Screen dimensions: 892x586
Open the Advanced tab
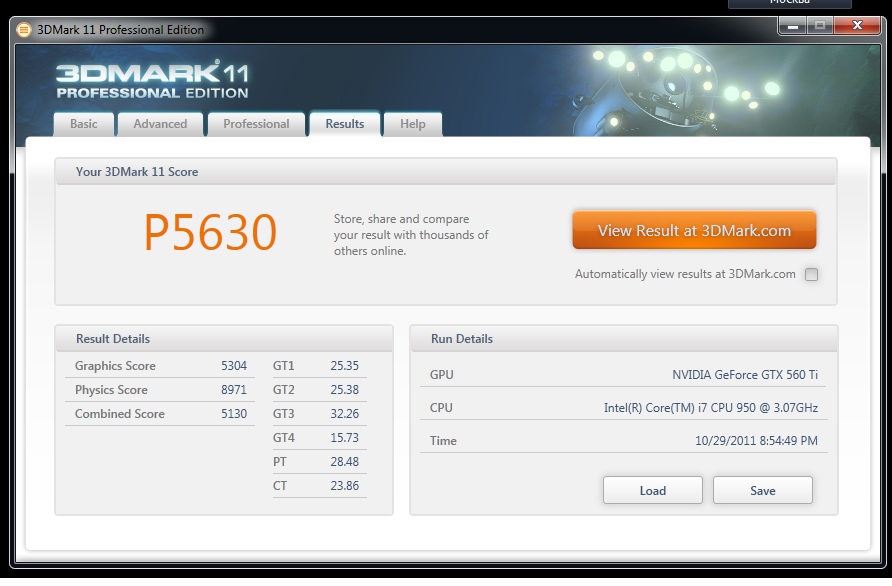pyautogui.click(x=160, y=124)
